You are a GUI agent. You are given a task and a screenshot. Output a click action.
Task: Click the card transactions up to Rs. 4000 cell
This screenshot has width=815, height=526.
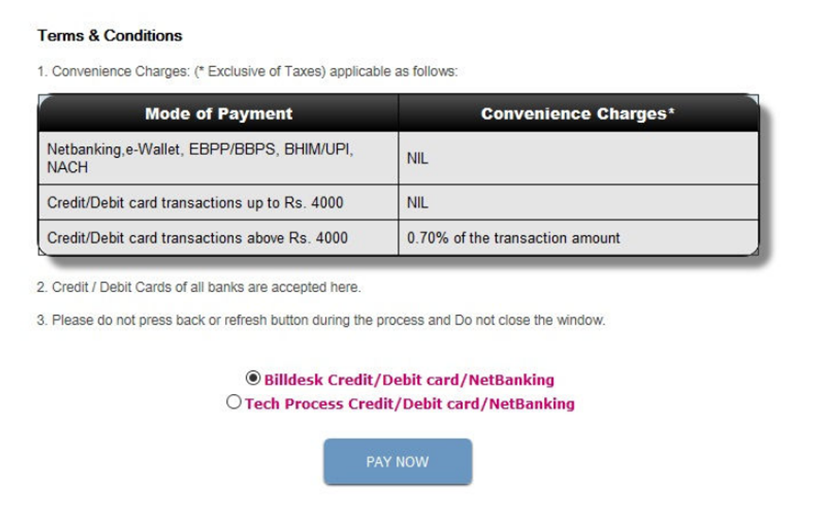195,203
